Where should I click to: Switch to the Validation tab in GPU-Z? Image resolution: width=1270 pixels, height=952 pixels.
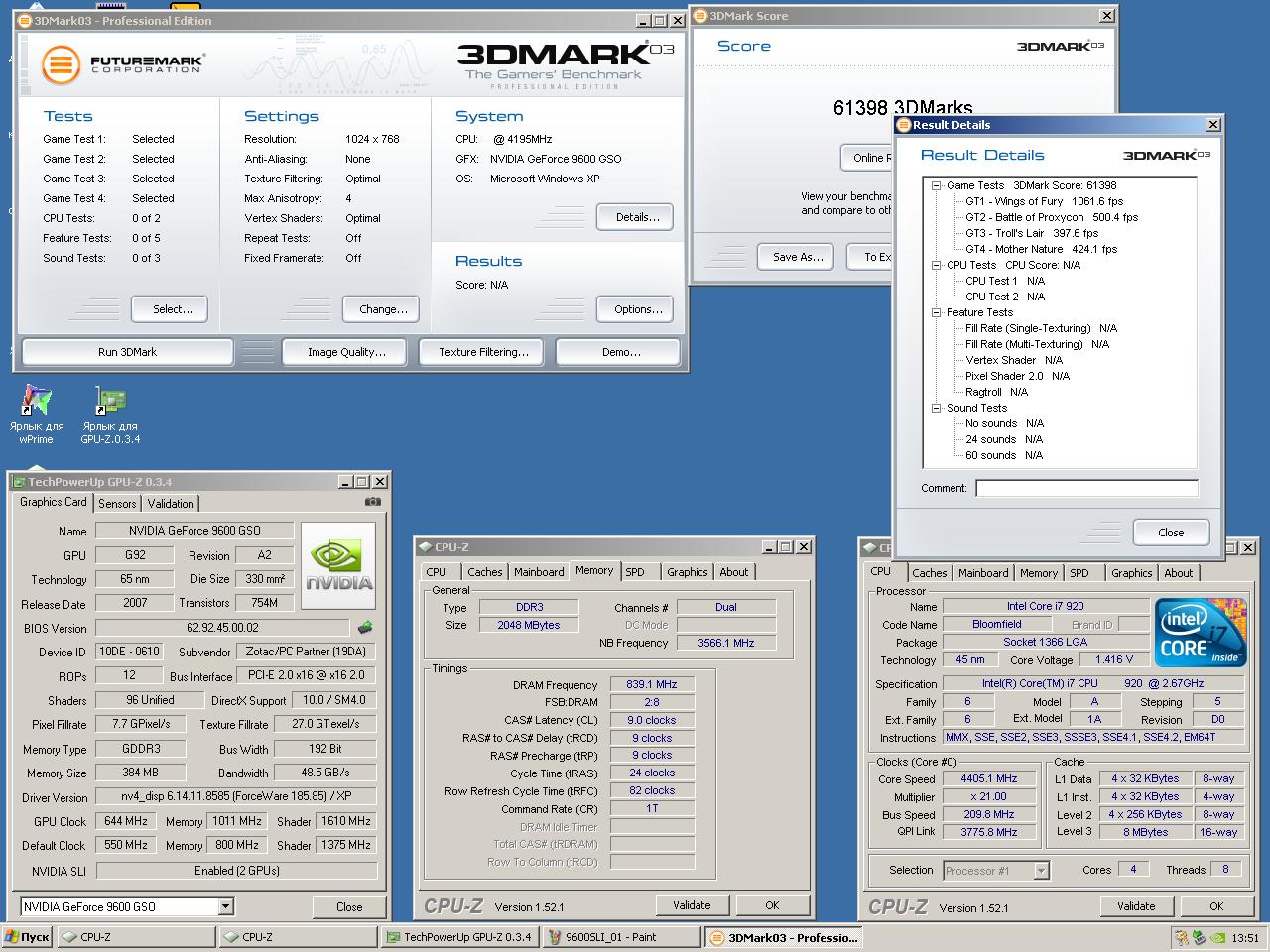click(x=171, y=504)
